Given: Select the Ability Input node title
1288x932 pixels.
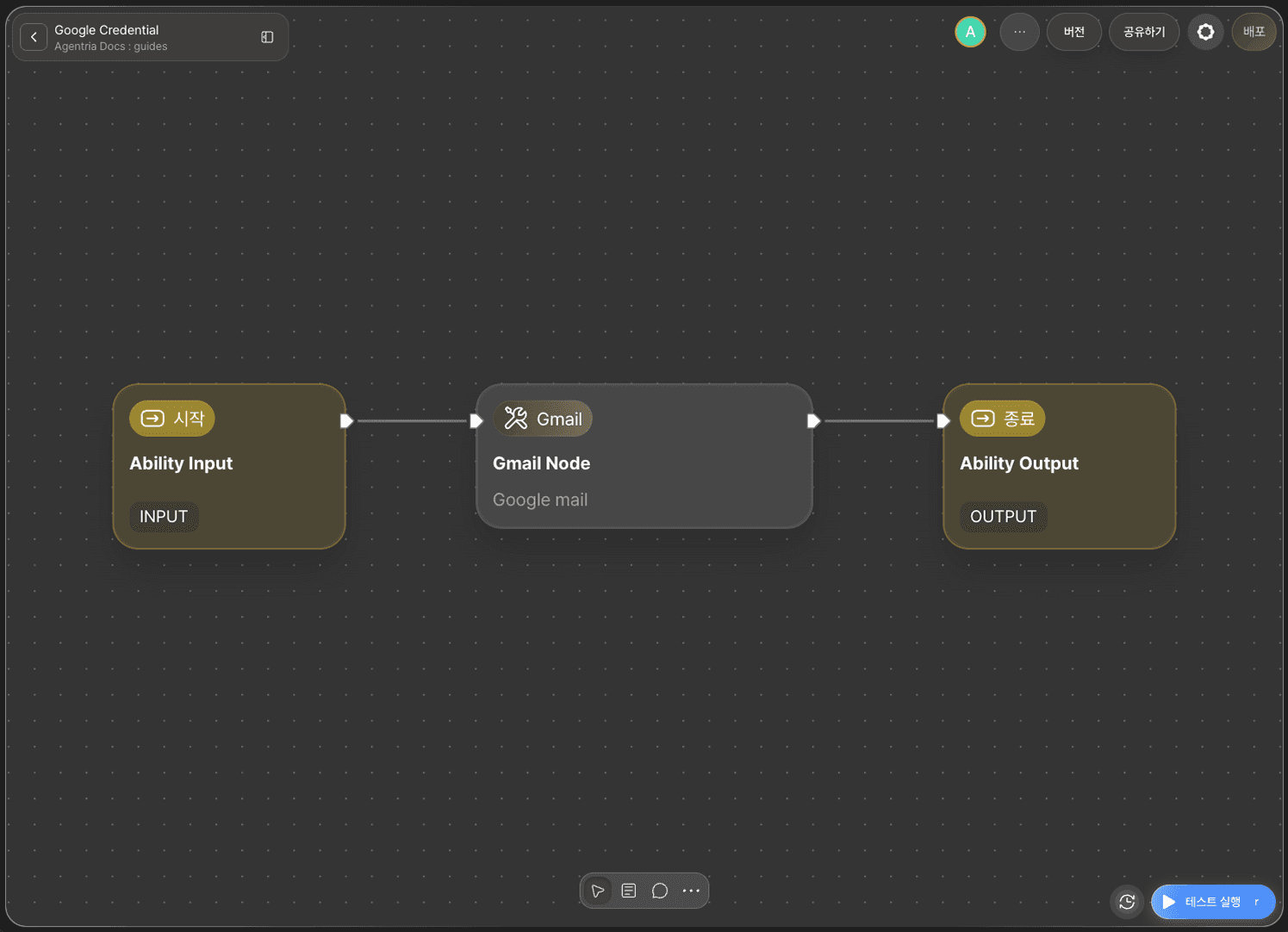Looking at the screenshot, I should tap(181, 463).
